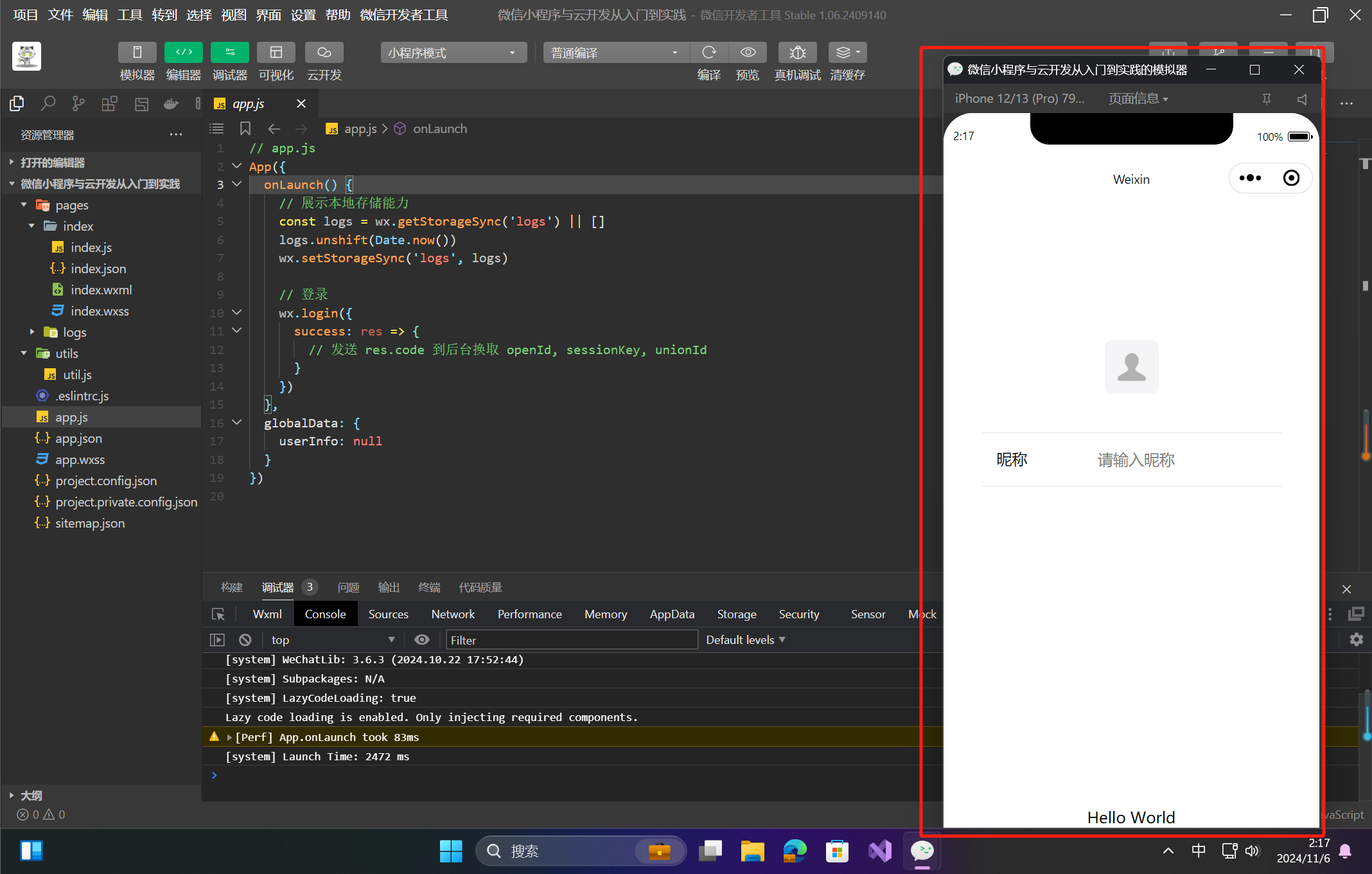Select the element inspector arrow icon
Image resolution: width=1372 pixels, height=874 pixels.
(218, 614)
